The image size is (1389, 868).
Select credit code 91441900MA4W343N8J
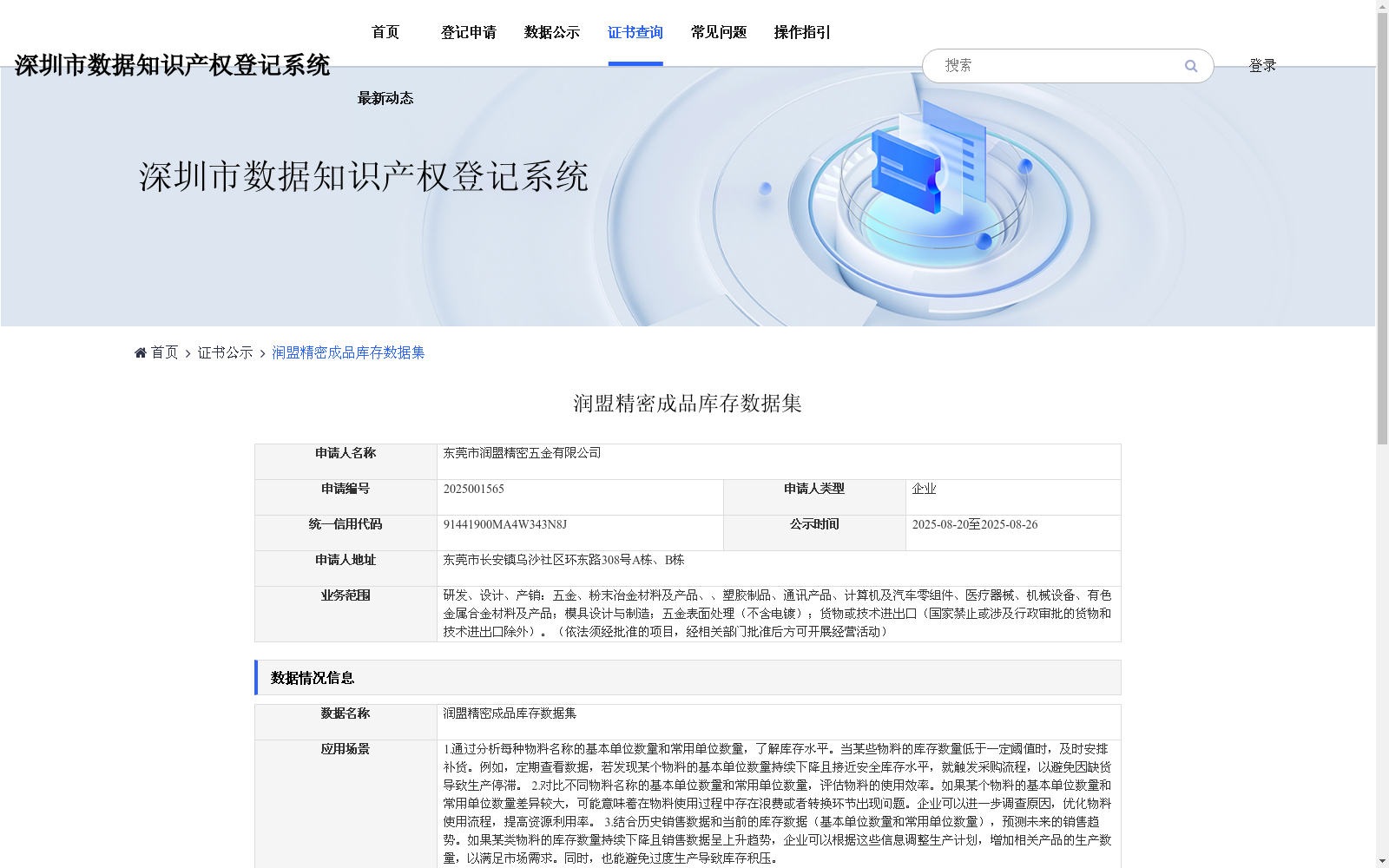505,524
